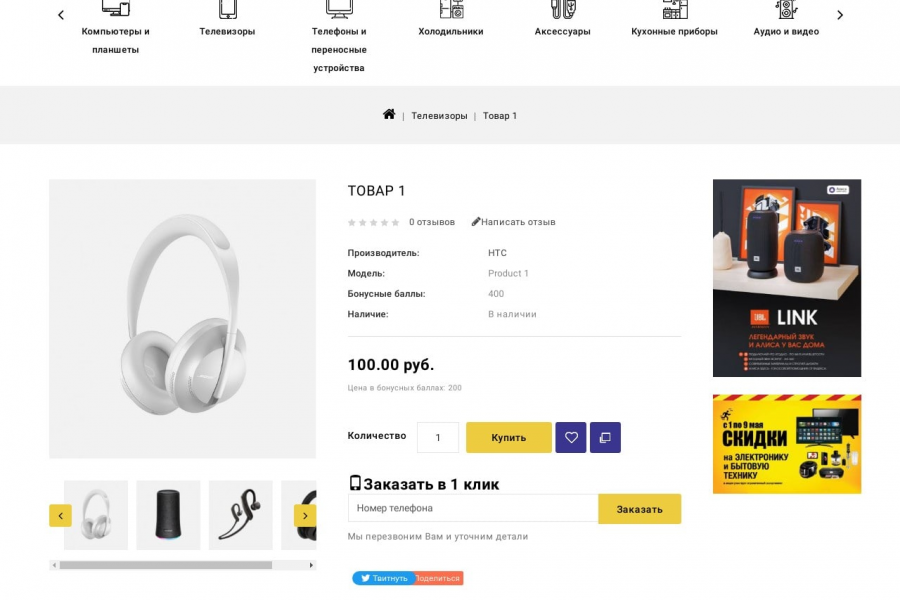
Task: Open the Аудио и видео category icon
Action: click(786, 10)
